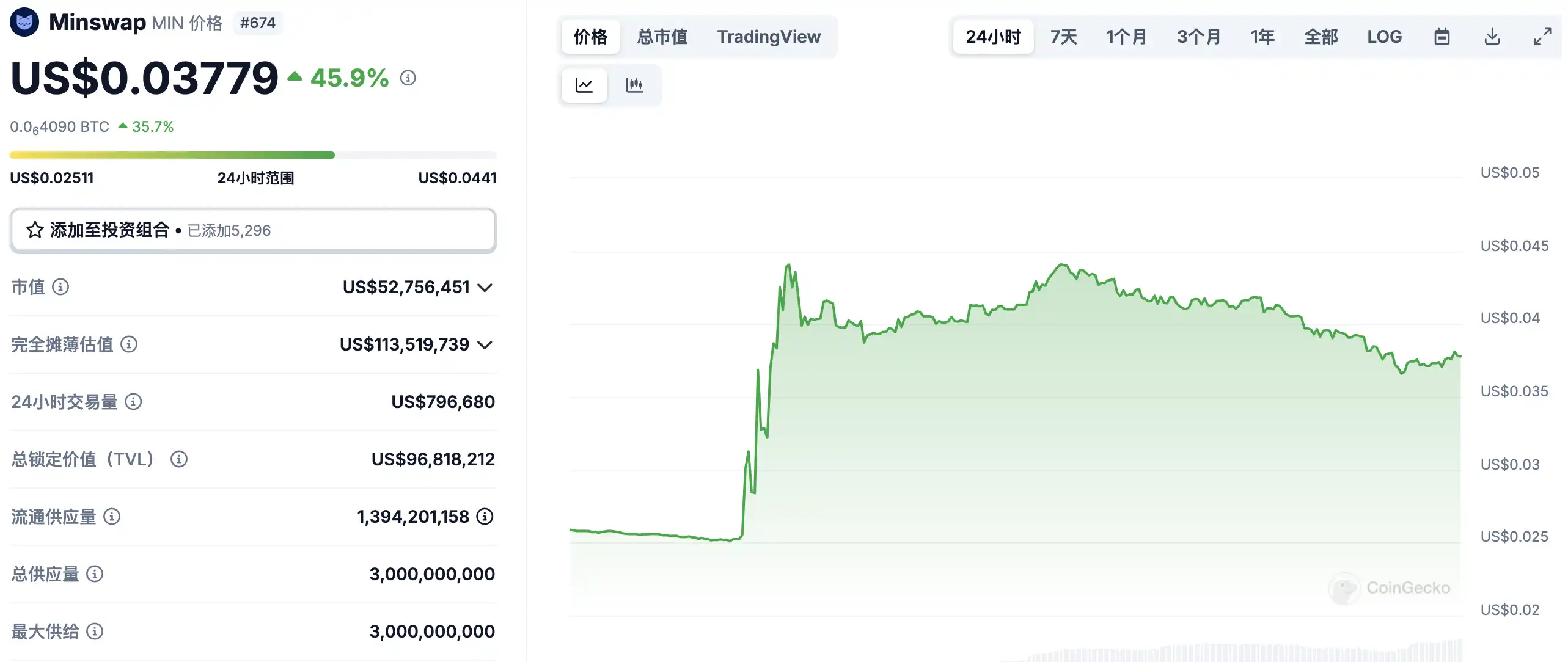Expand the US$113,519,739 valuation chevron

[485, 345]
